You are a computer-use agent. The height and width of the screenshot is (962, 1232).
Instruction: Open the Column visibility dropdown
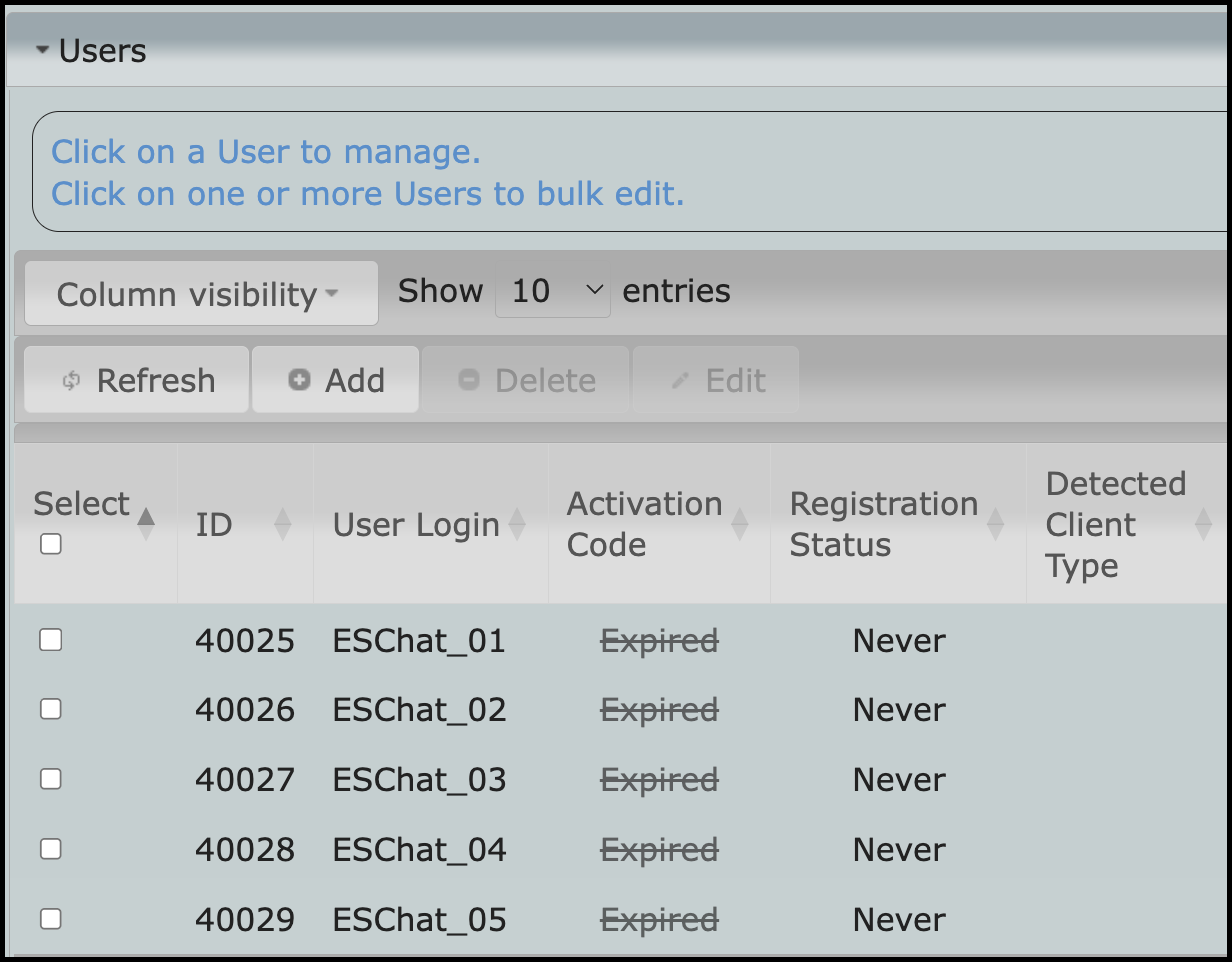click(200, 294)
